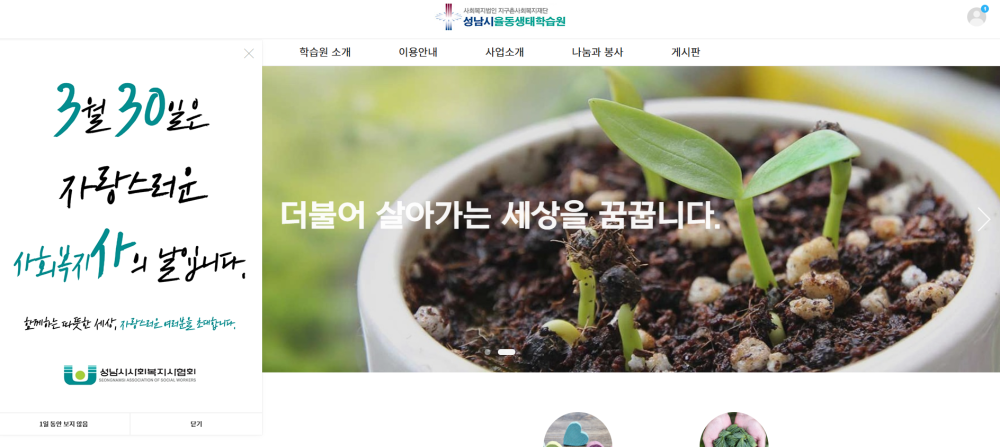1000x447 pixels.
Task: Open the 사업소개 menu
Action: [x=504, y=52]
